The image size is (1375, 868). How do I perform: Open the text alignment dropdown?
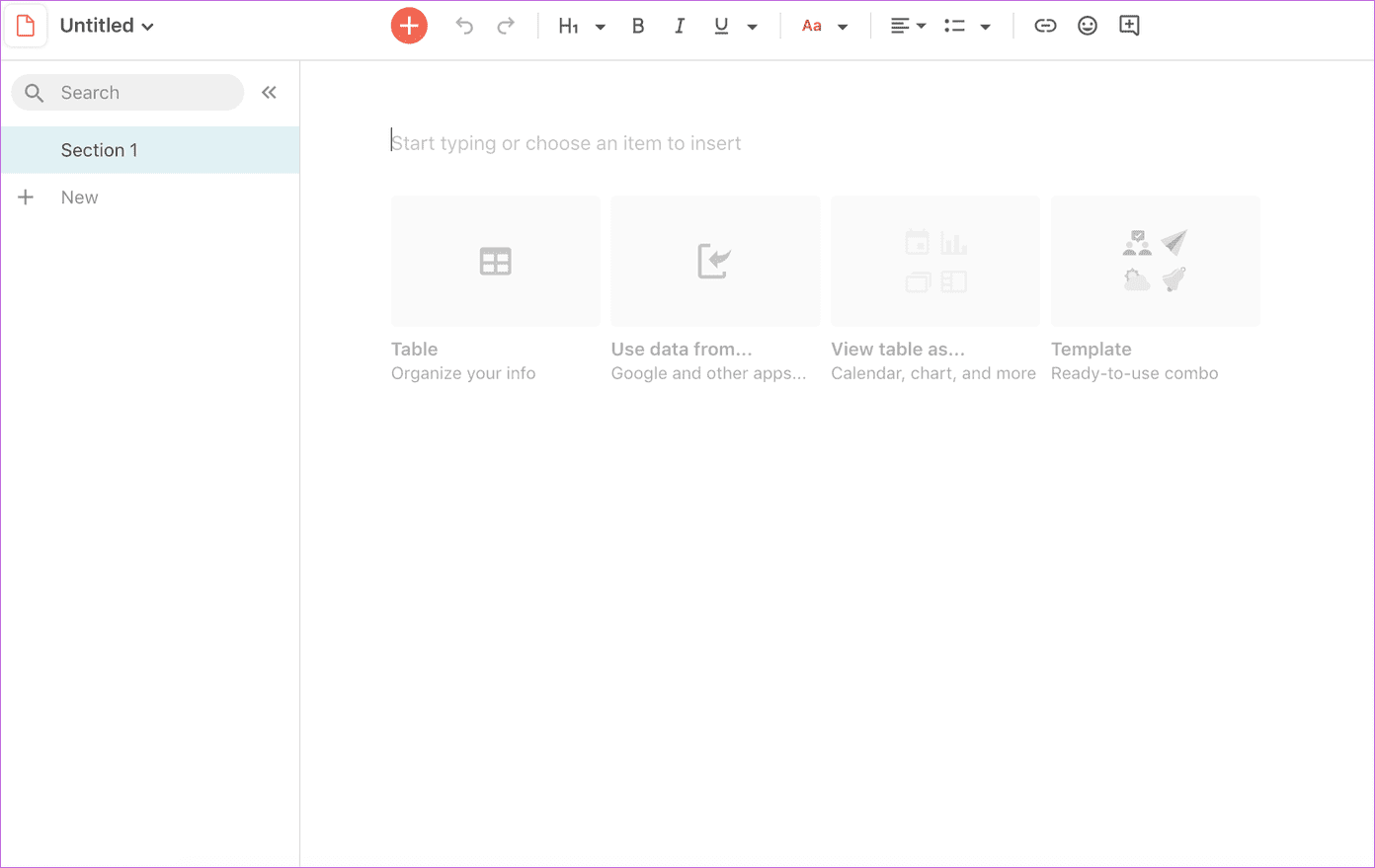click(x=908, y=26)
